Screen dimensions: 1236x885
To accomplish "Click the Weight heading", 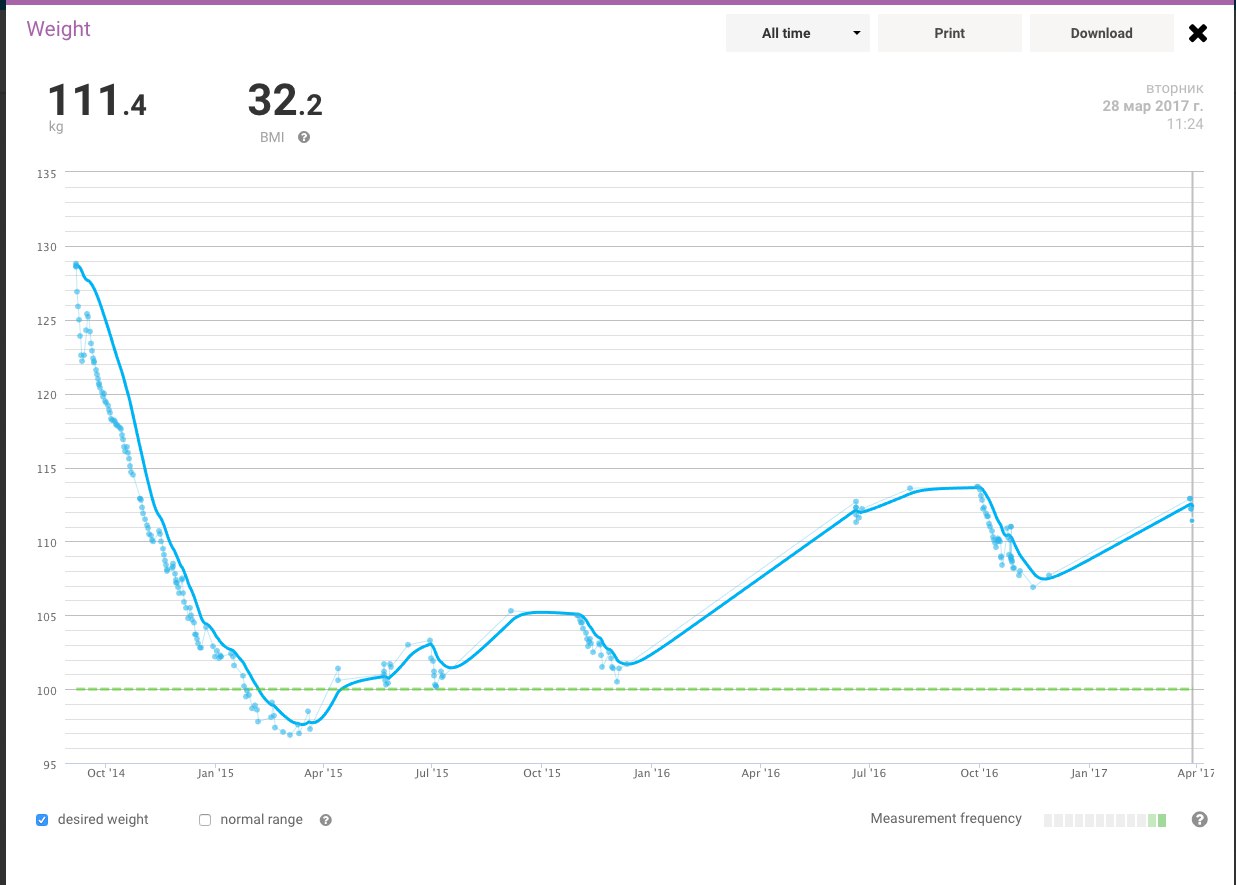I will click(58, 29).
